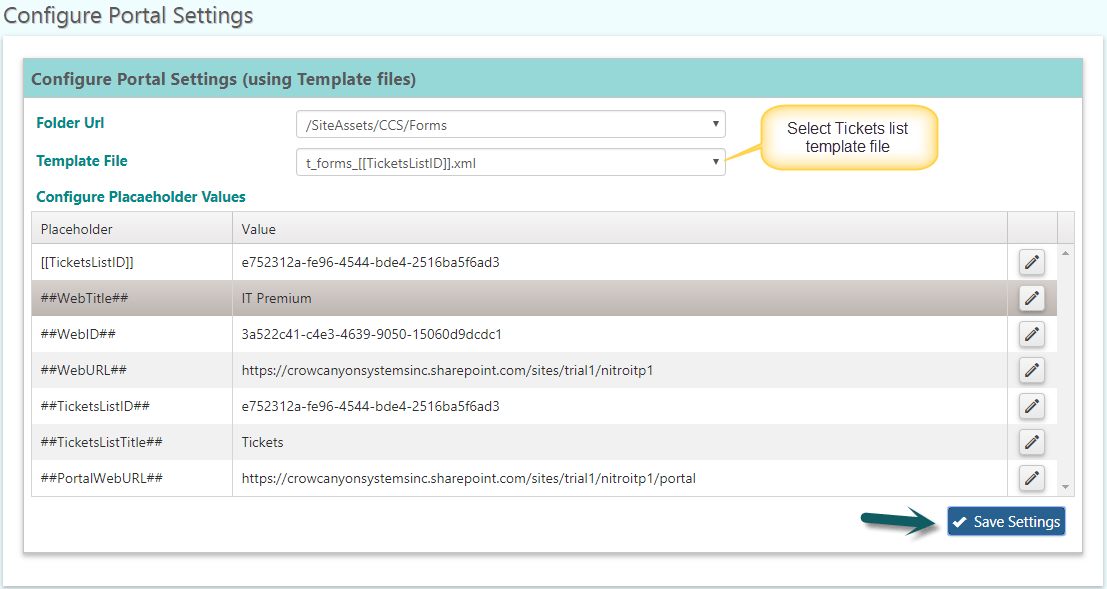The image size is (1107, 589).
Task: Open the Folder Url dropdown
Action: [510, 125]
